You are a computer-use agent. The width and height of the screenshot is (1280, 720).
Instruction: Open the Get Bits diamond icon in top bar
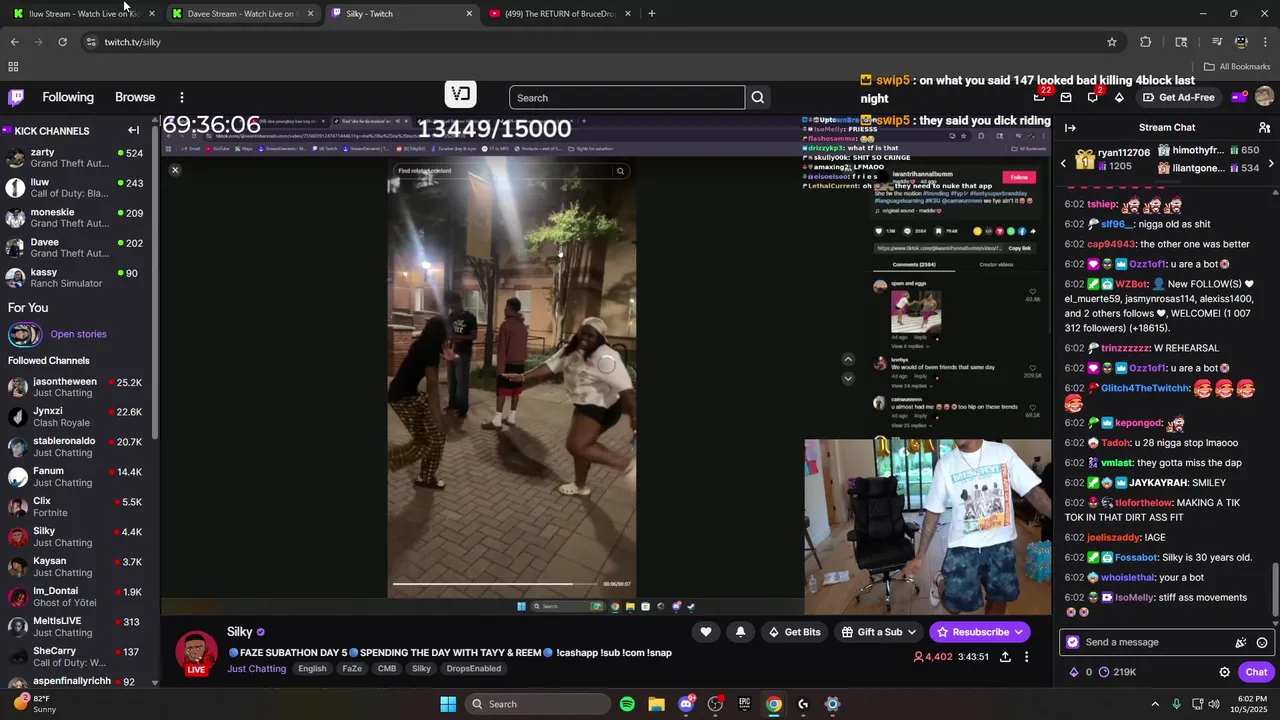click(x=1119, y=97)
